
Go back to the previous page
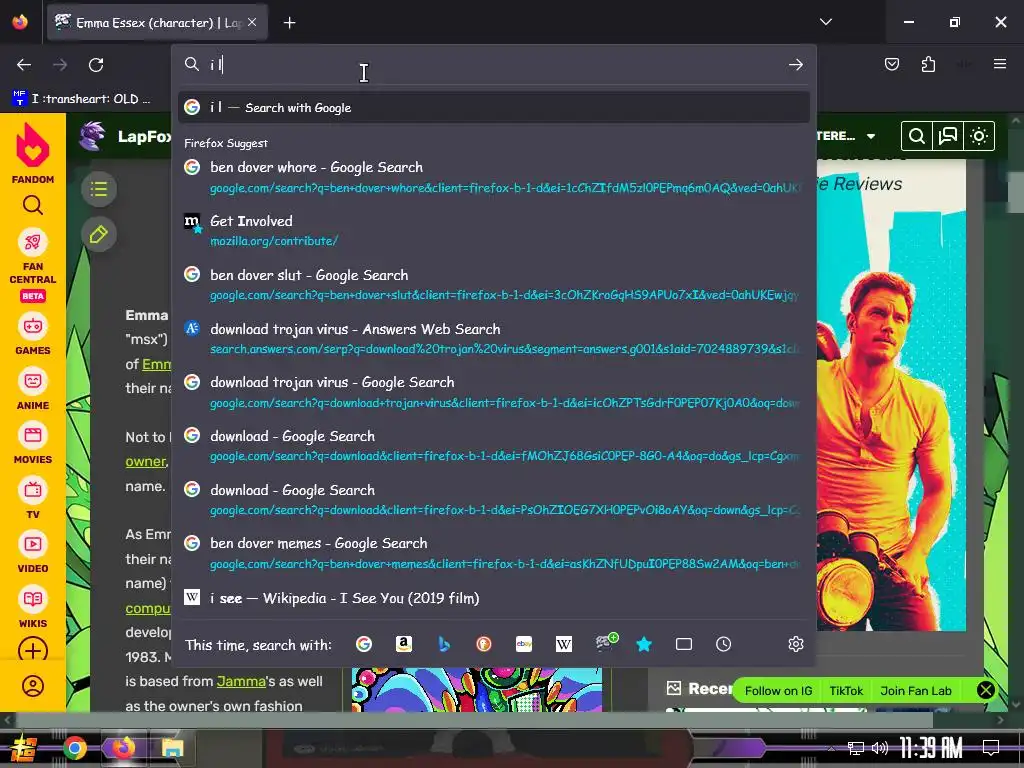(x=24, y=65)
